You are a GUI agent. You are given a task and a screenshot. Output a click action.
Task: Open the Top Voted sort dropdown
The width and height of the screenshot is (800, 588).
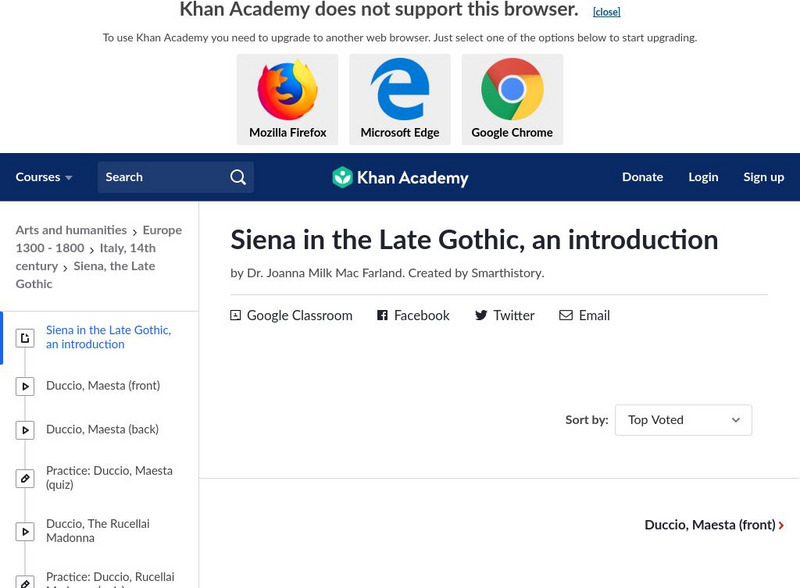pyautogui.click(x=683, y=420)
